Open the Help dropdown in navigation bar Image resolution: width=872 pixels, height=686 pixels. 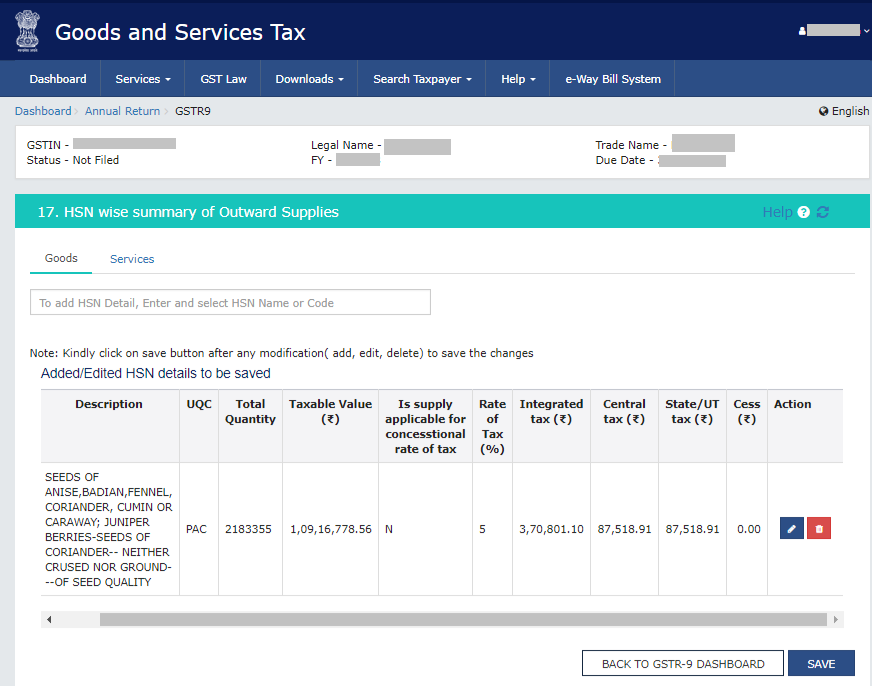[x=518, y=79]
